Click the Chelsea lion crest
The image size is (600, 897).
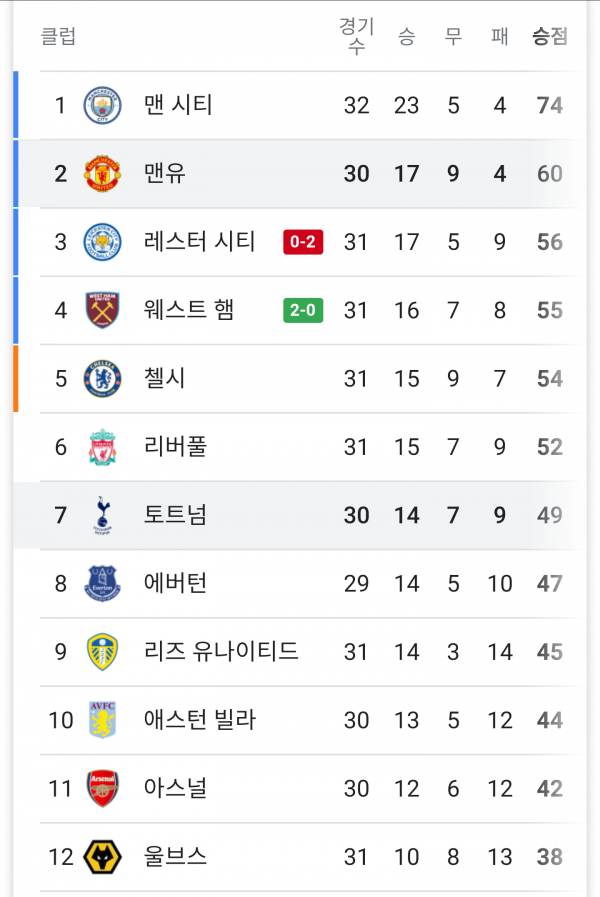(x=102, y=379)
